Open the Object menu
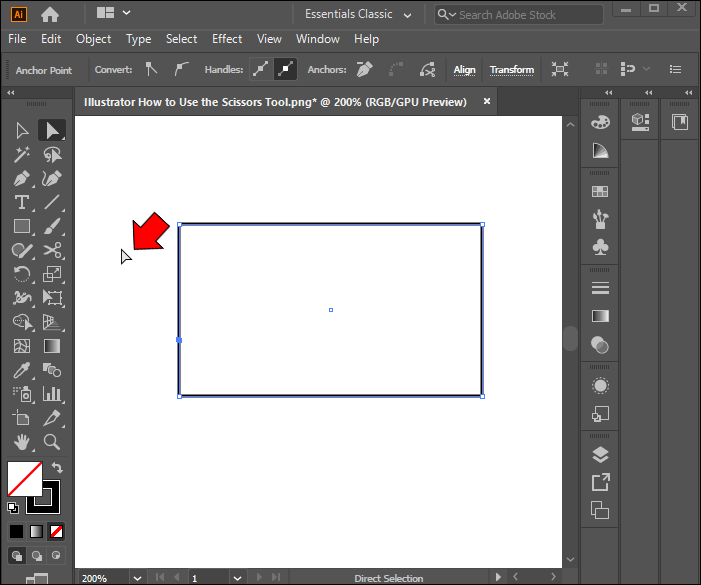The image size is (701, 585). coord(93,39)
